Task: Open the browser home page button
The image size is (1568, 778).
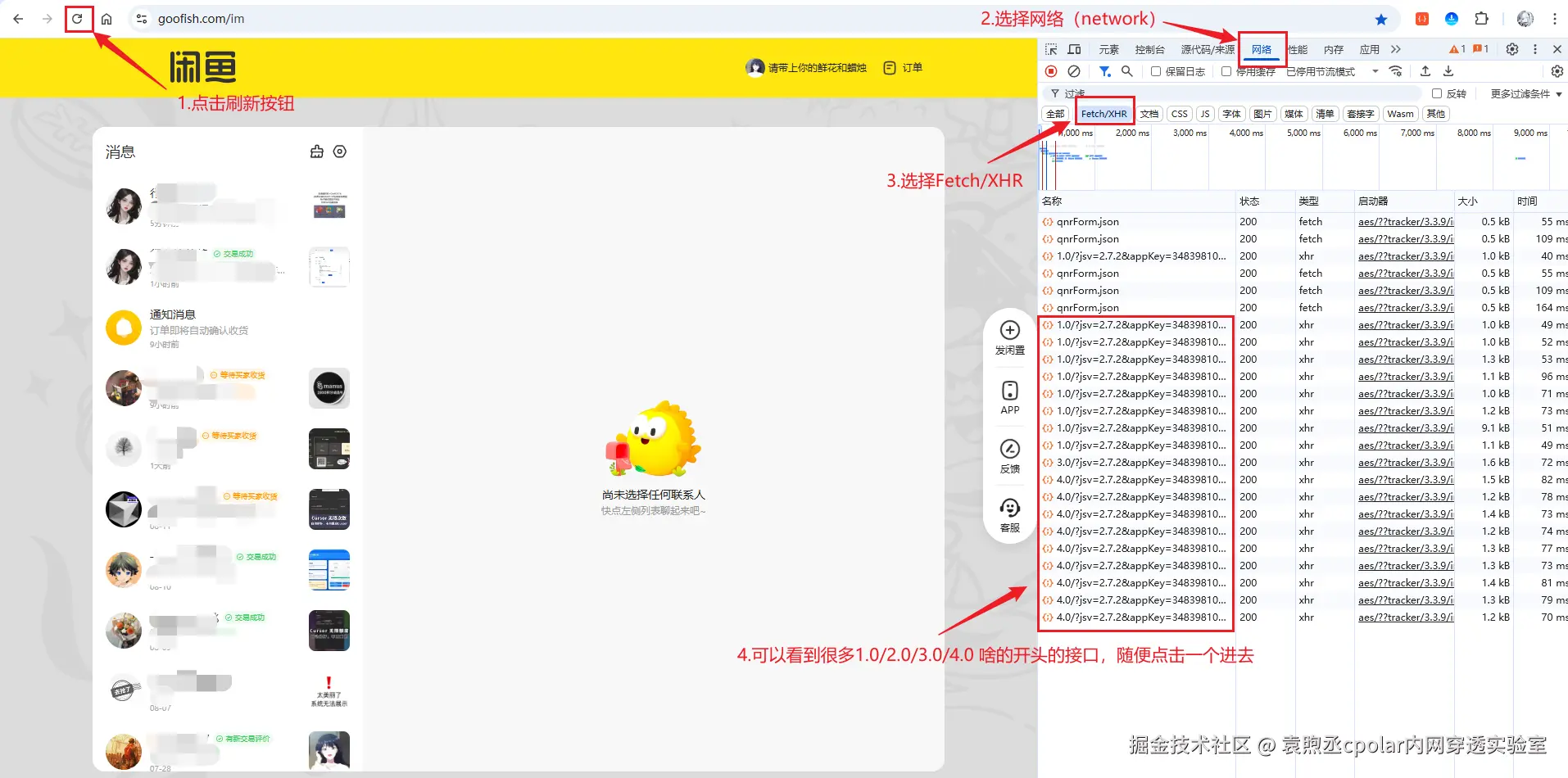Action: (x=106, y=19)
